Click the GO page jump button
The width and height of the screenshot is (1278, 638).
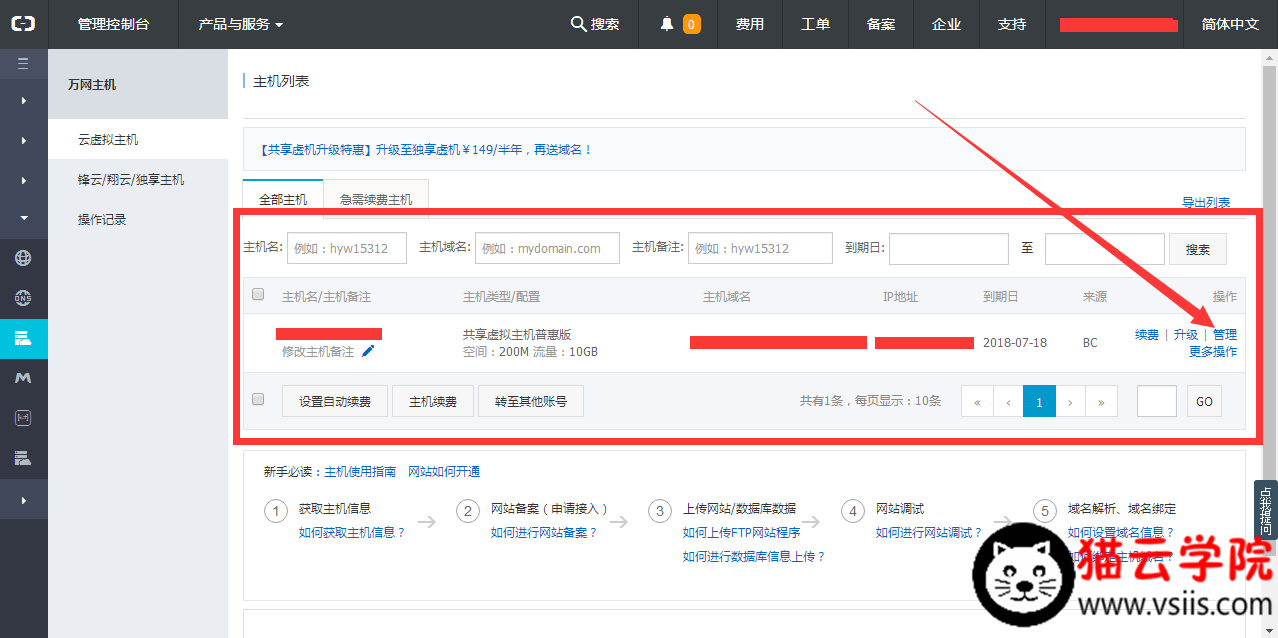pyautogui.click(x=1204, y=401)
